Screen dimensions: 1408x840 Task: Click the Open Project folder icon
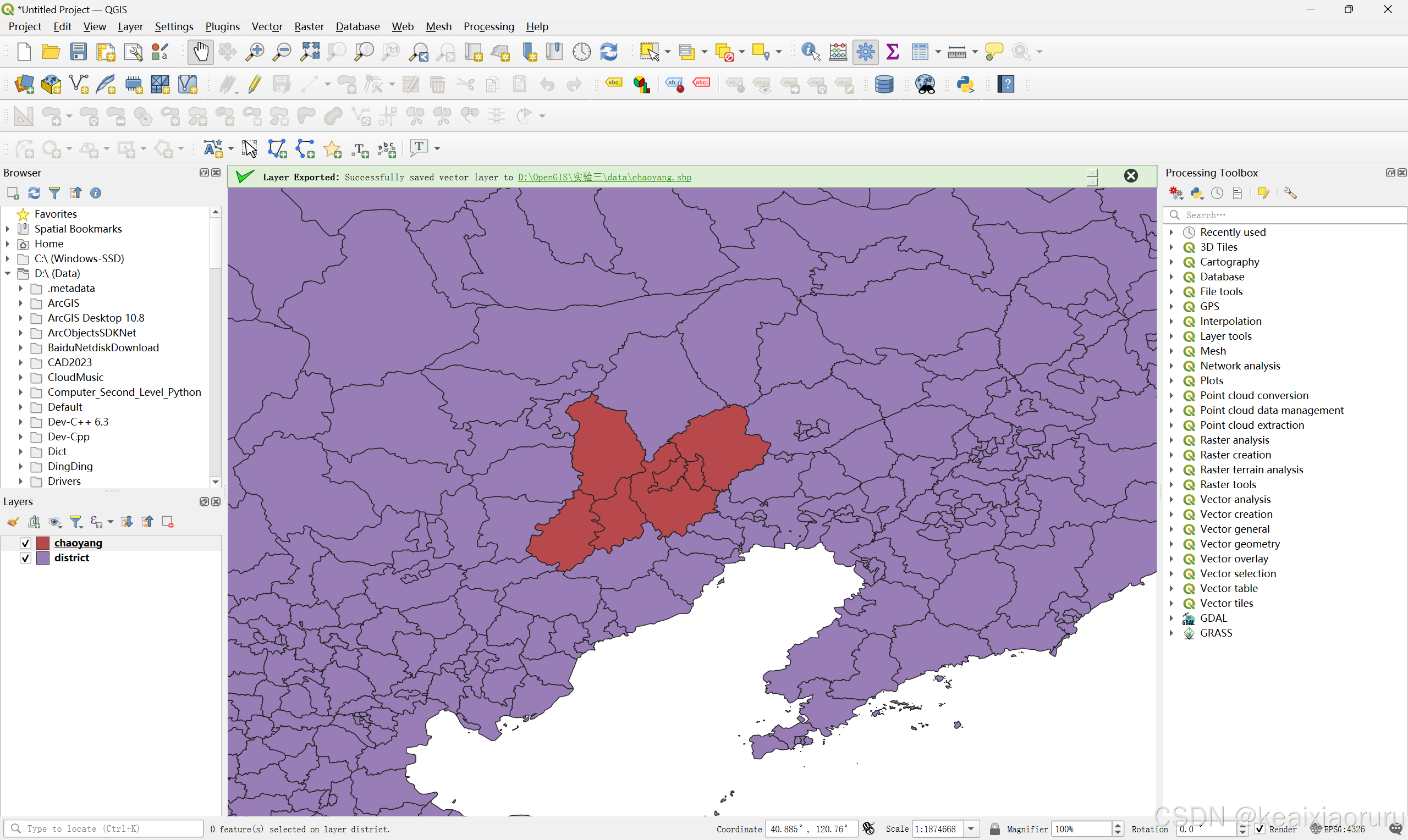tap(51, 52)
